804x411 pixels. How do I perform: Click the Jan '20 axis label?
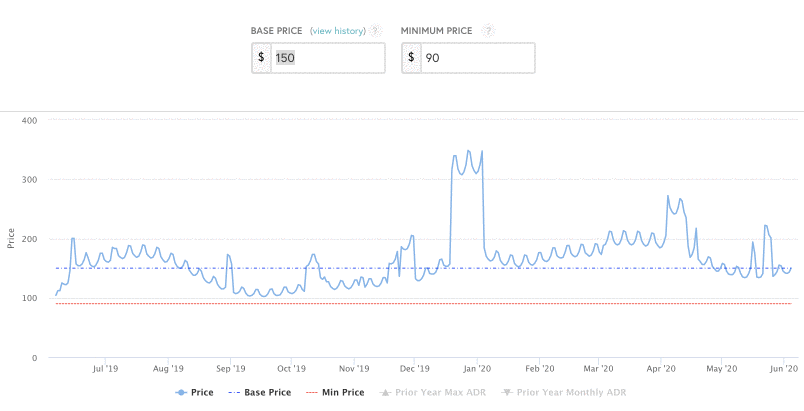tap(477, 368)
